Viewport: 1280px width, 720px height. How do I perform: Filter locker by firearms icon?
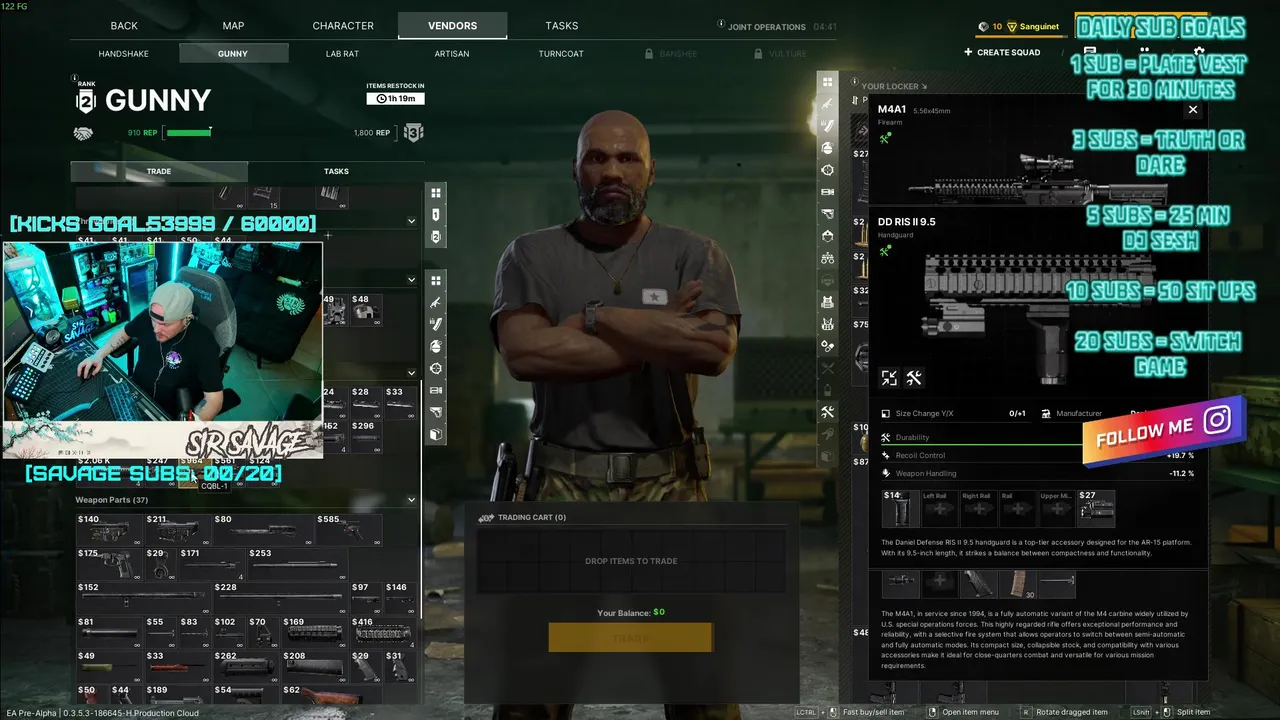(x=827, y=104)
